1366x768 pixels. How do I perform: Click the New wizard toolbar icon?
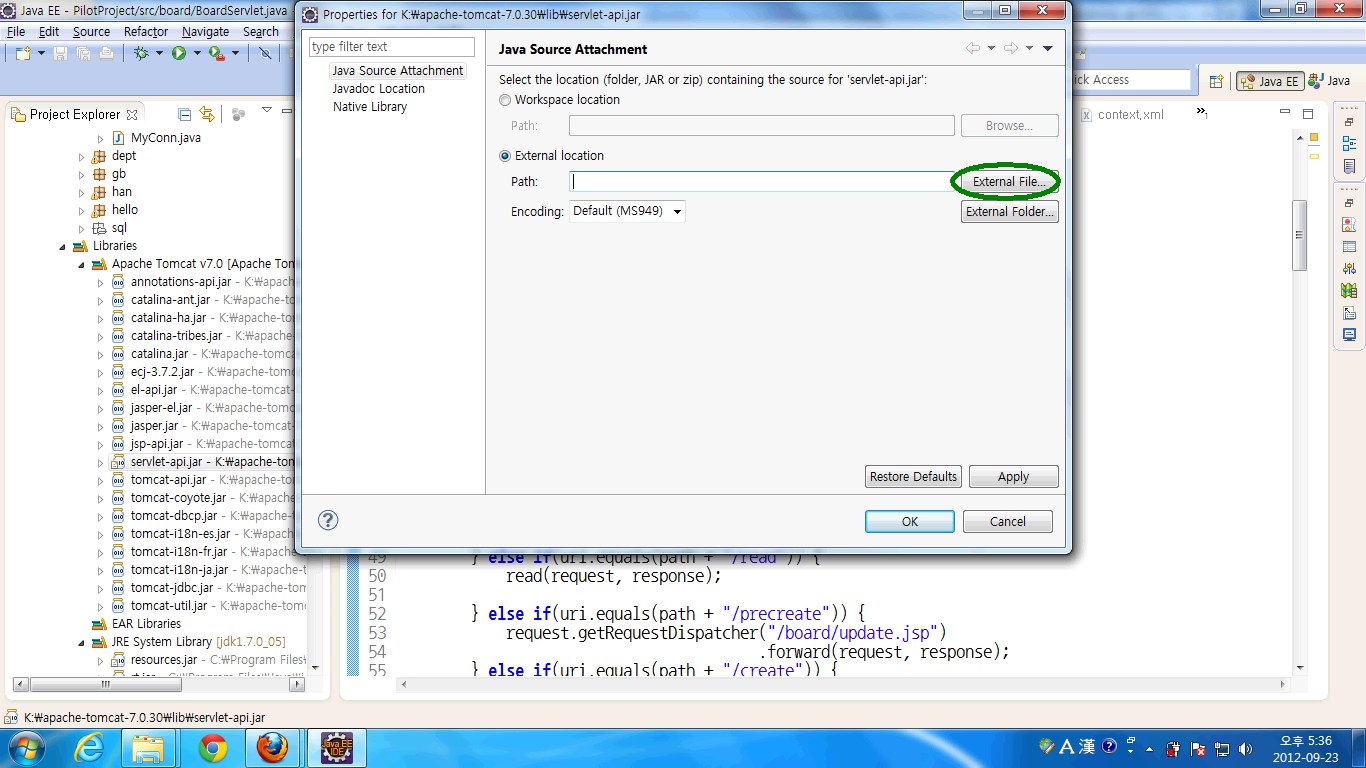(22, 53)
